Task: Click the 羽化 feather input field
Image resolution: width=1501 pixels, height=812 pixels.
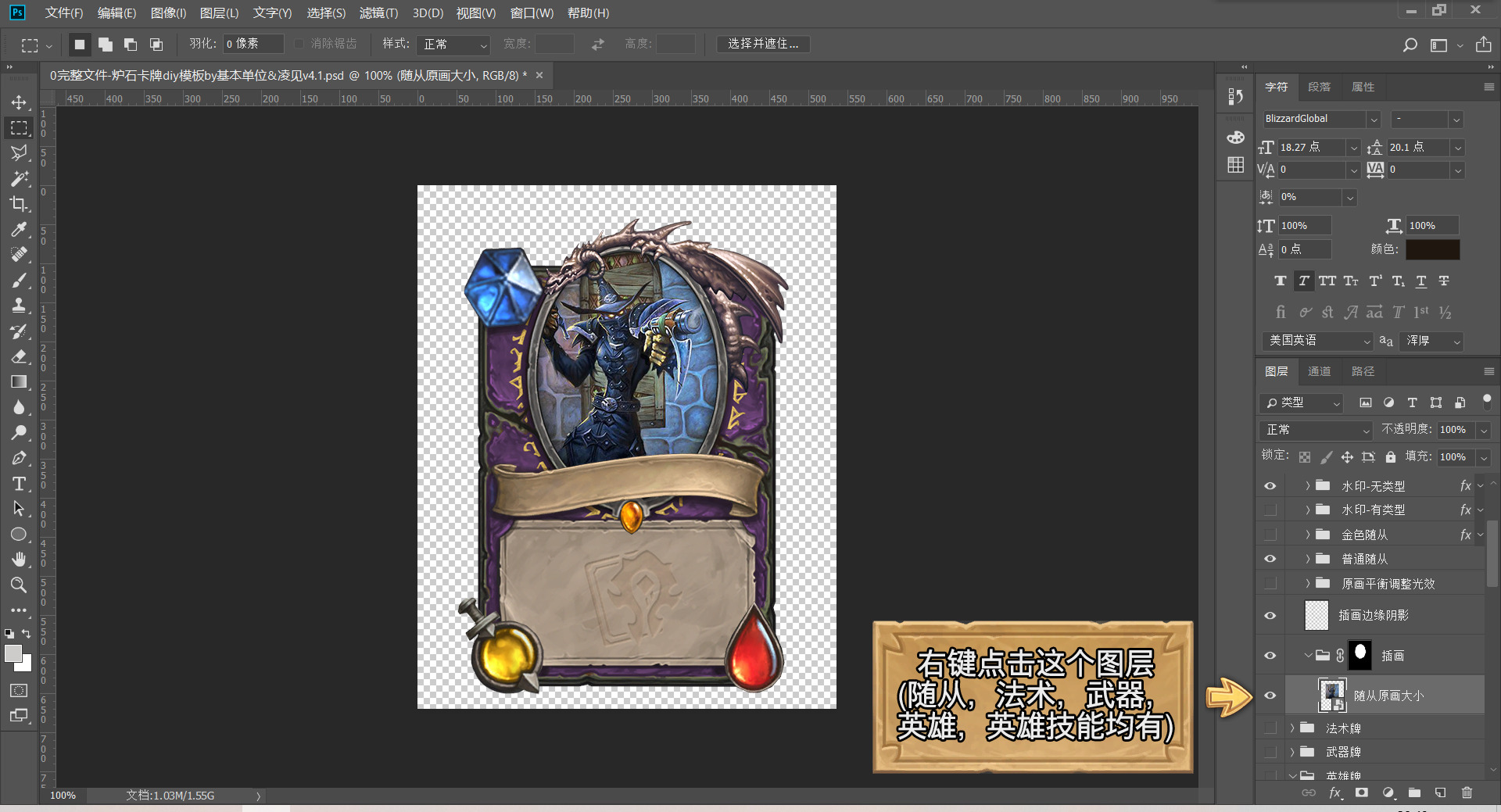Action: click(253, 44)
